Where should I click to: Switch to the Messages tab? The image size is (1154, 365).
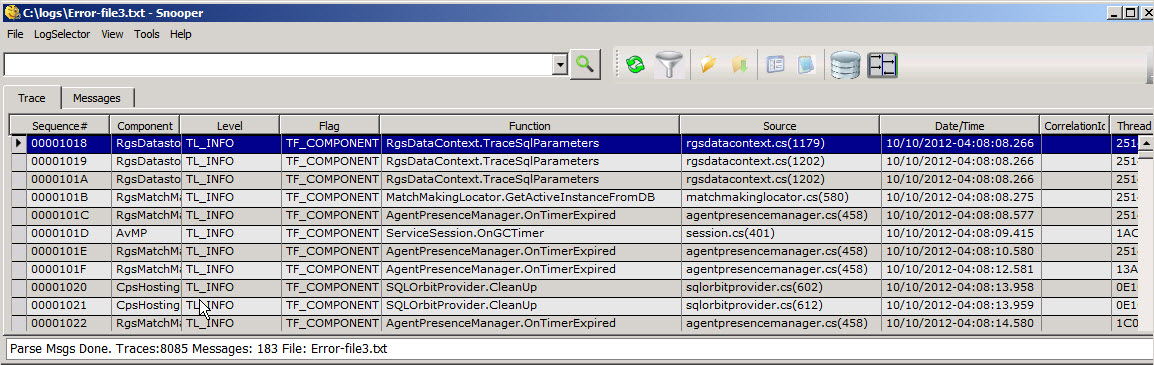click(97, 98)
